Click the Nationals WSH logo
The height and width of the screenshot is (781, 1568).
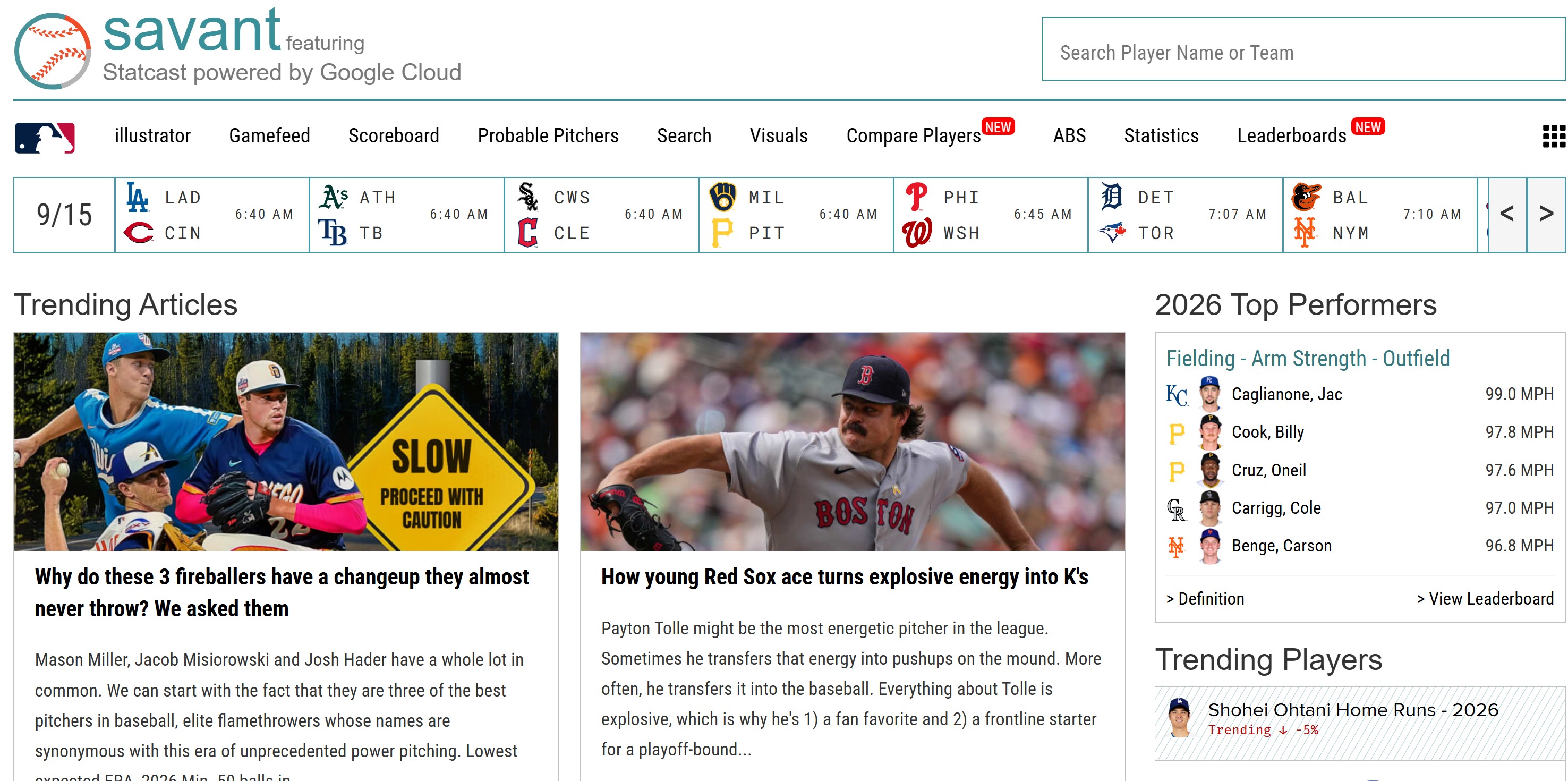917,233
